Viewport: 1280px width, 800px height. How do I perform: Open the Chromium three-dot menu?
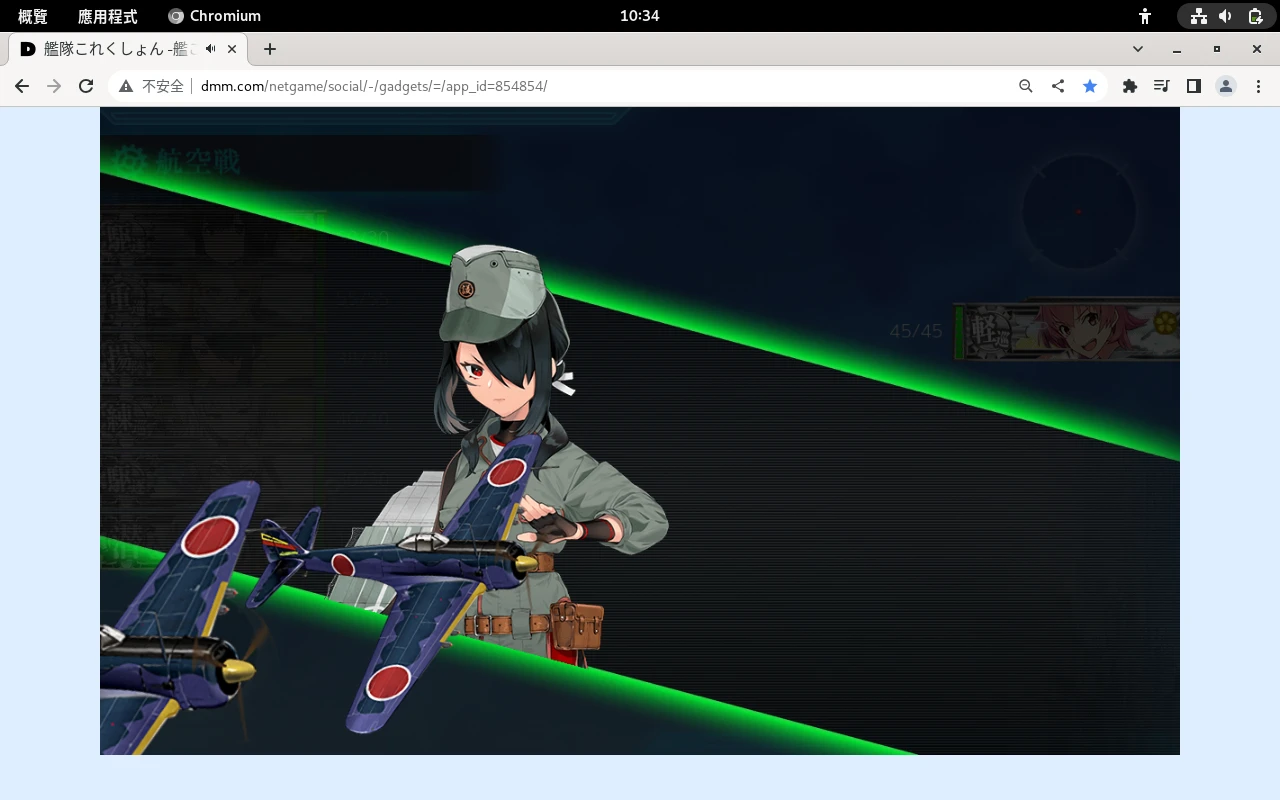point(1257,86)
